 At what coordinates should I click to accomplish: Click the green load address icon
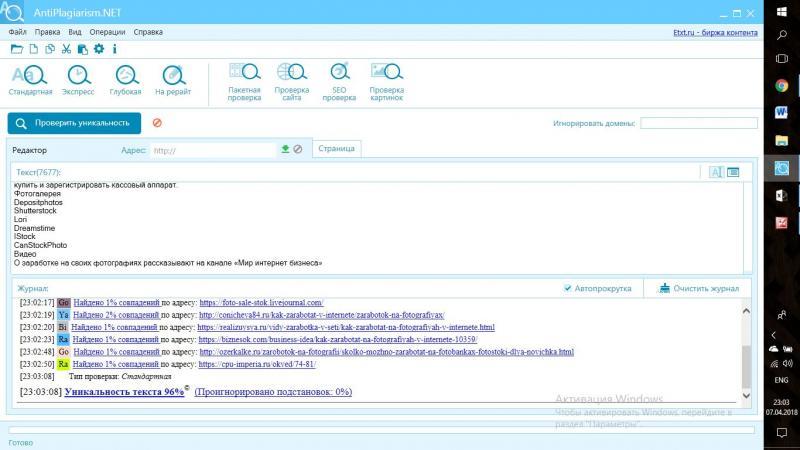coord(285,149)
